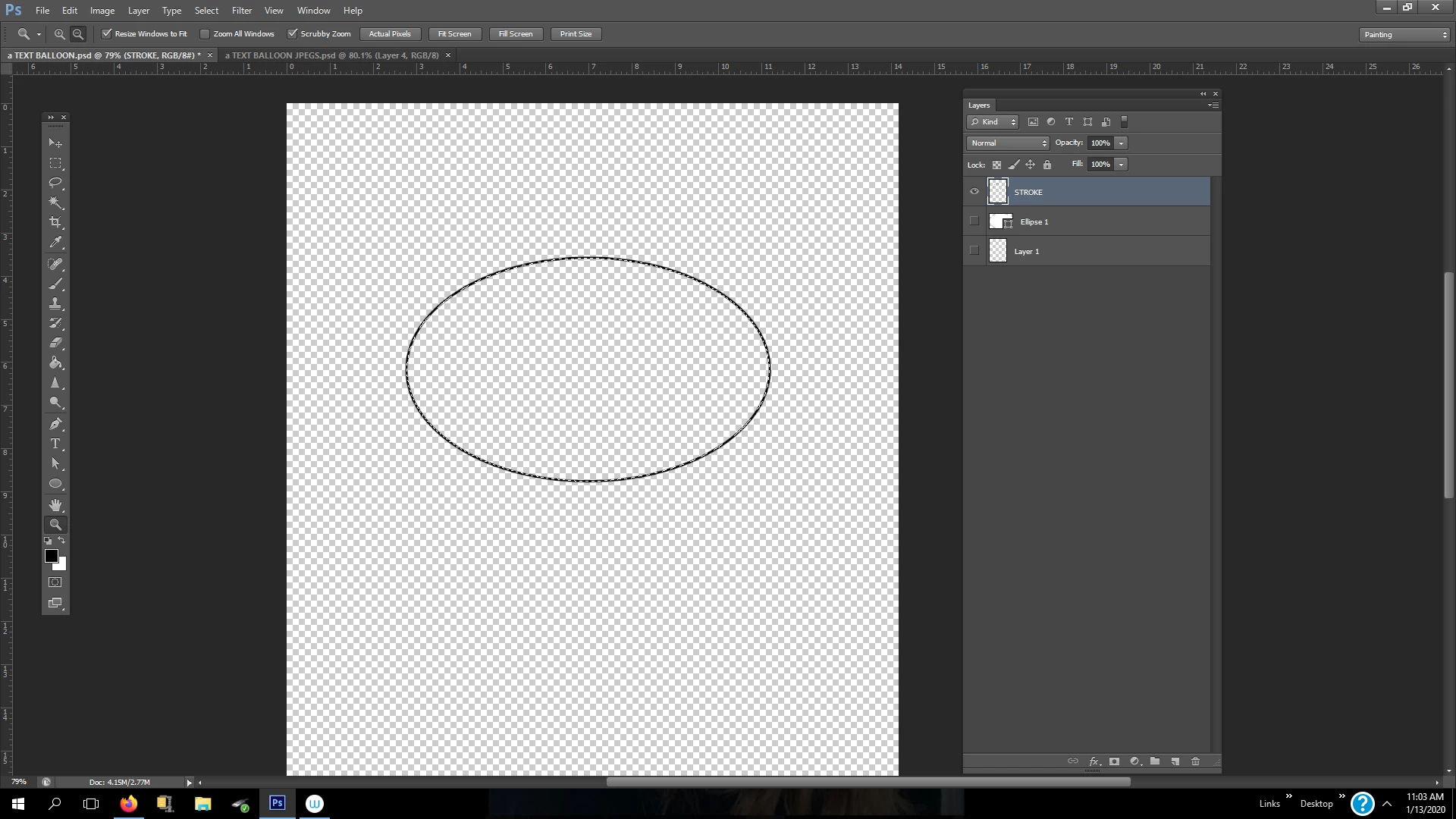Disable Resize Windows to Fit checkbox
The width and height of the screenshot is (1456, 819).
coord(107,34)
